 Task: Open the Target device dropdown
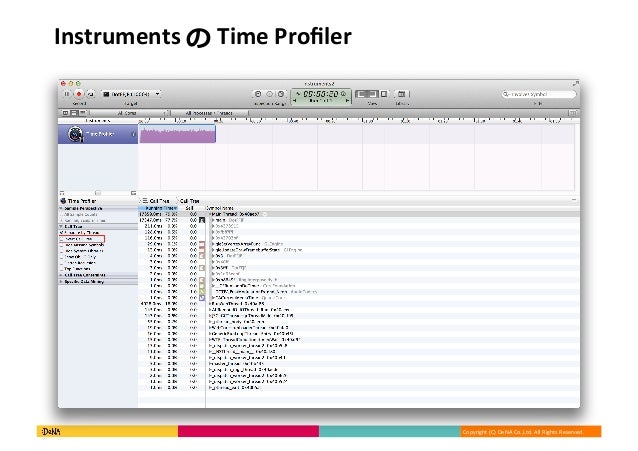[x=131, y=94]
